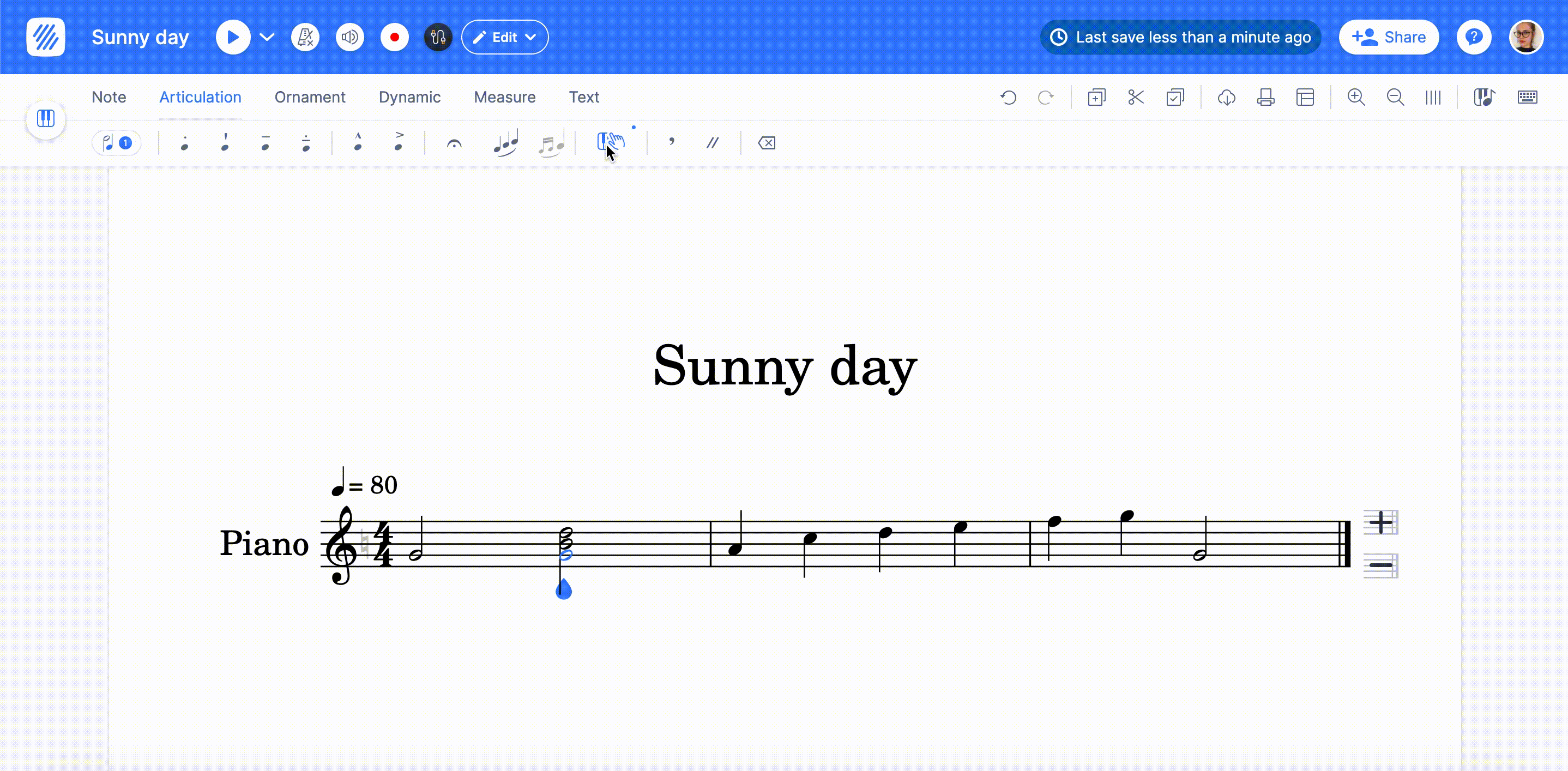This screenshot has height=771, width=1568.
Task: Insert a breath mark comma
Action: tap(671, 142)
